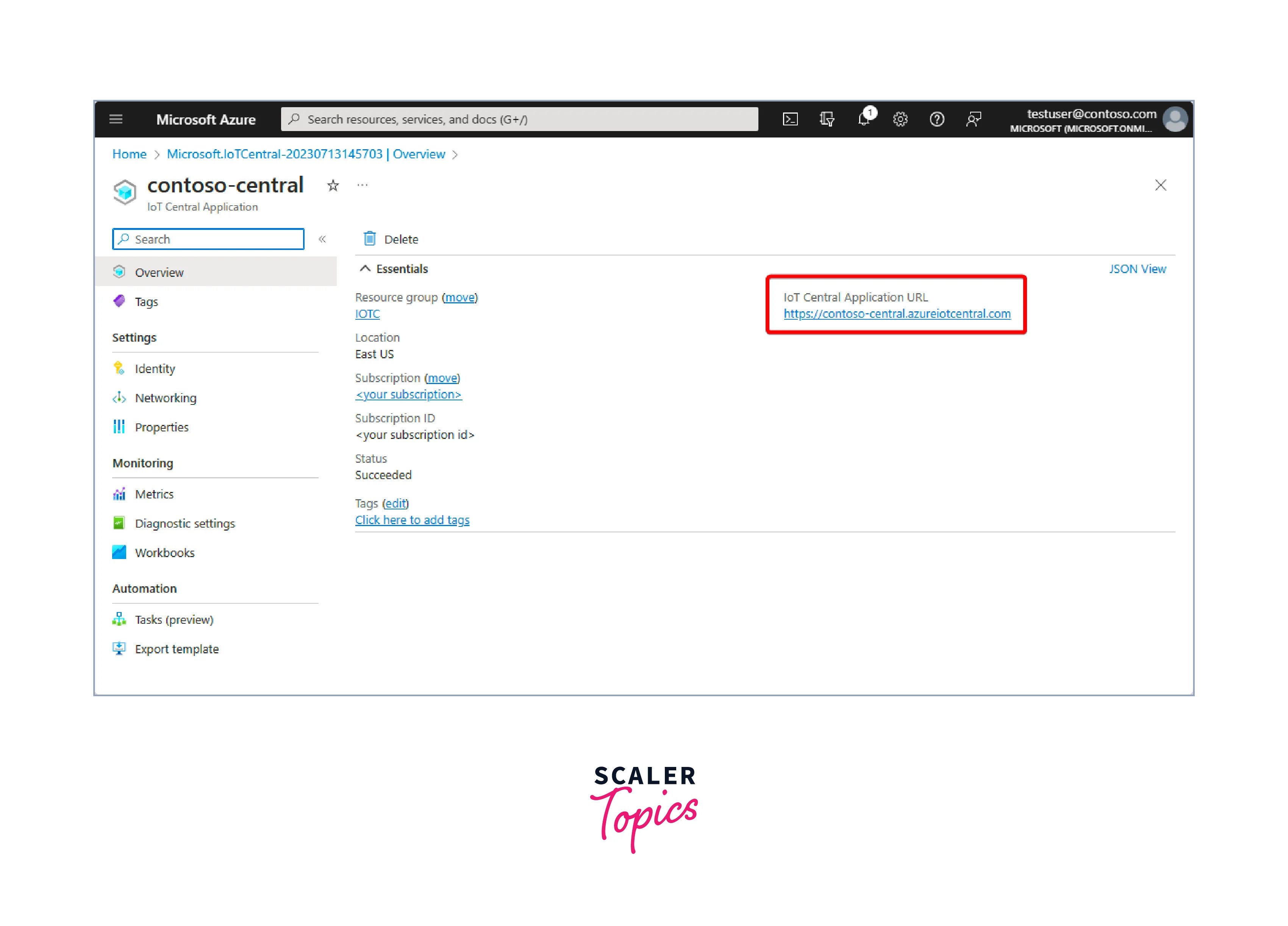
Task: Open the notifications bell
Action: point(864,119)
